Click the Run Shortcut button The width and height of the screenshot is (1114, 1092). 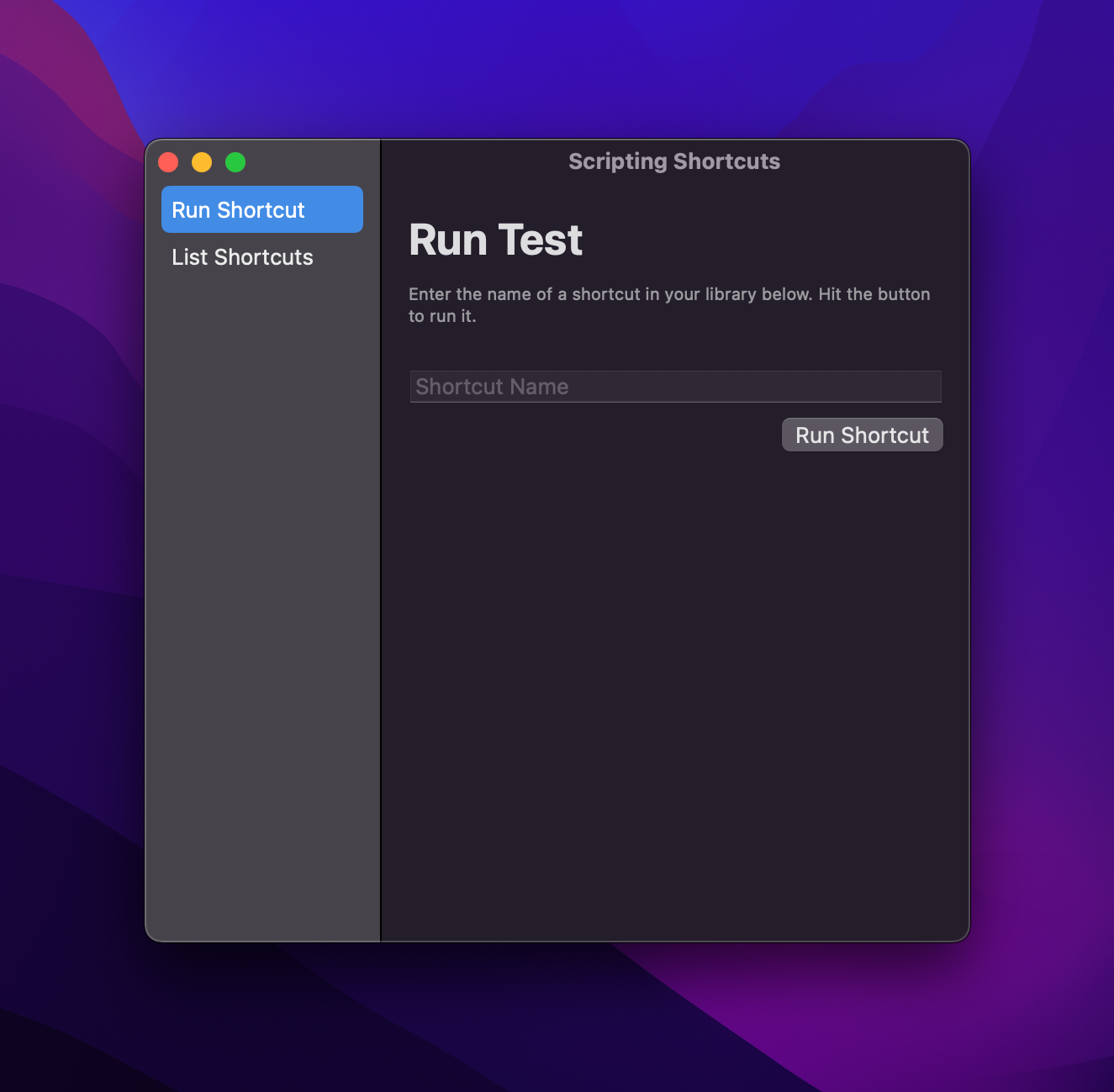point(862,435)
